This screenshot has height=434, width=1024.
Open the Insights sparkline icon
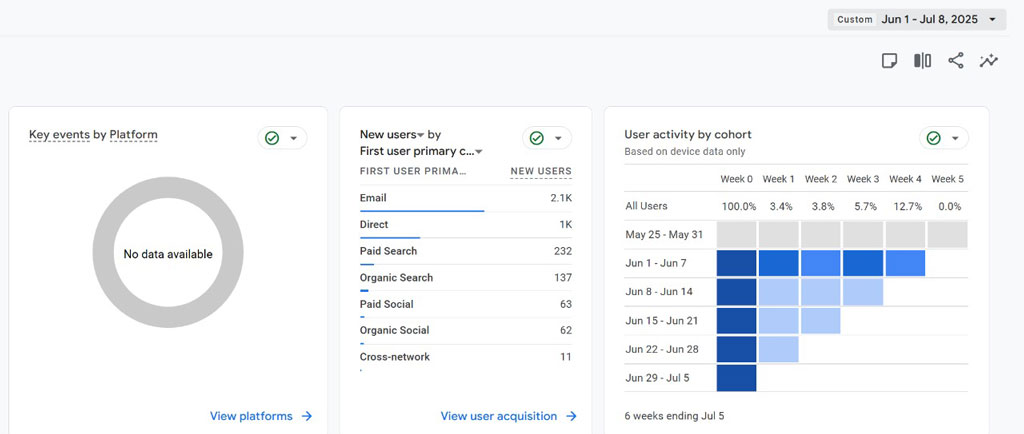[989, 61]
